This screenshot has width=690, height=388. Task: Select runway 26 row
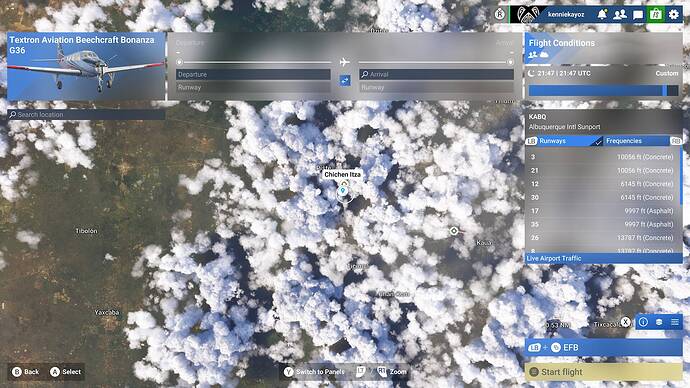coord(602,238)
